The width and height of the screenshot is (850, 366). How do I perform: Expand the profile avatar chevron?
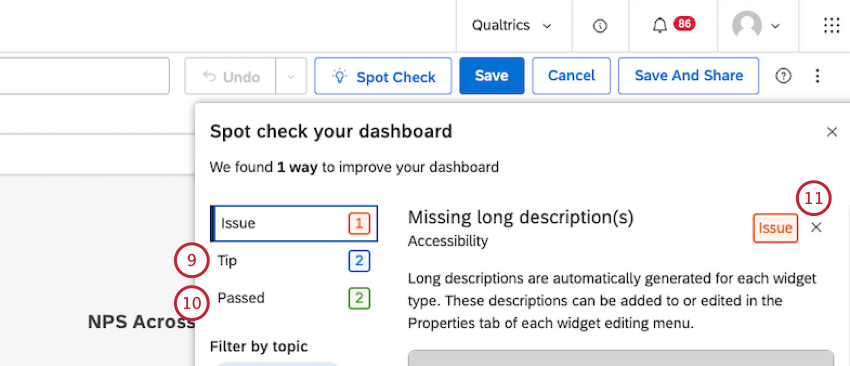click(x=775, y=26)
